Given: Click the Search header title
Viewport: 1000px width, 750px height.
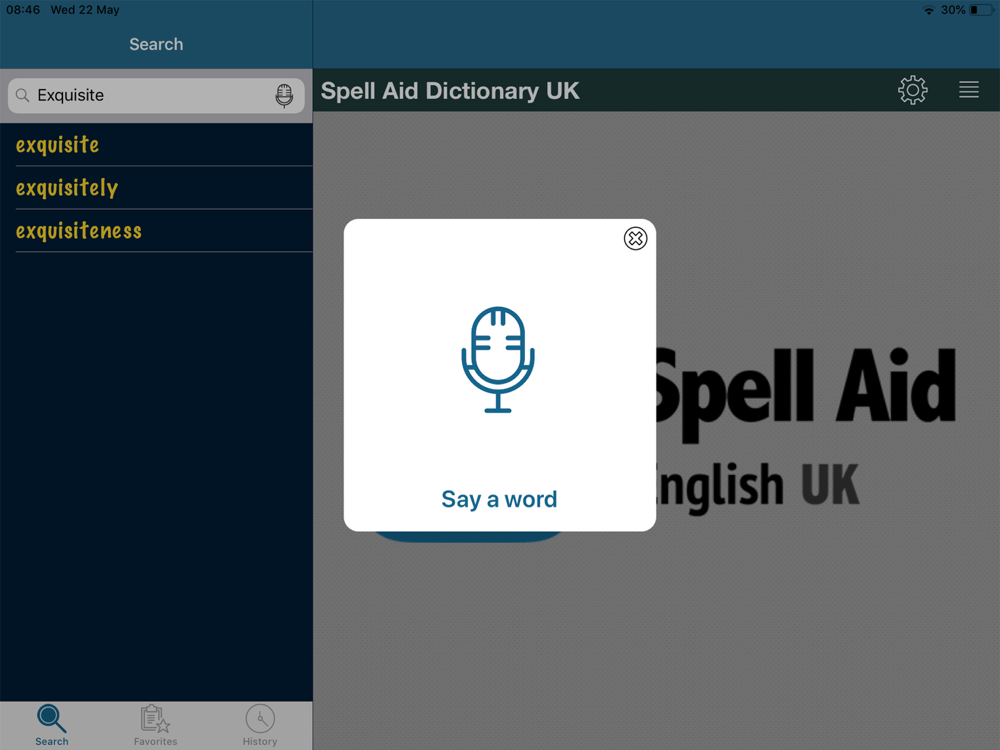Looking at the screenshot, I should (x=156, y=44).
